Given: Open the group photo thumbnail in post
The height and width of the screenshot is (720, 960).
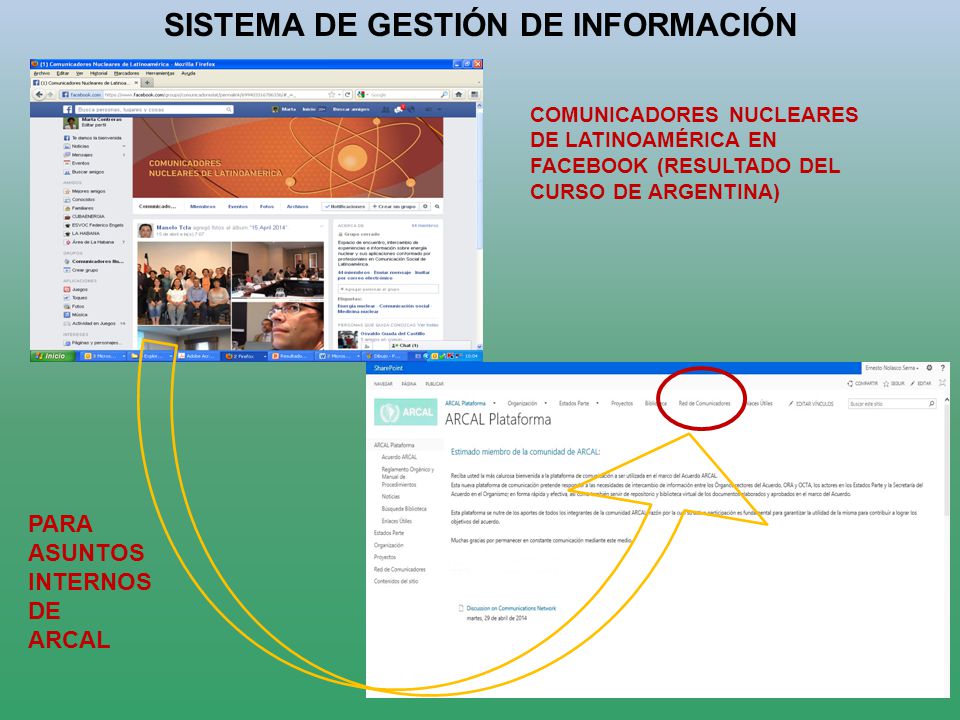Looking at the screenshot, I should coord(184,283).
